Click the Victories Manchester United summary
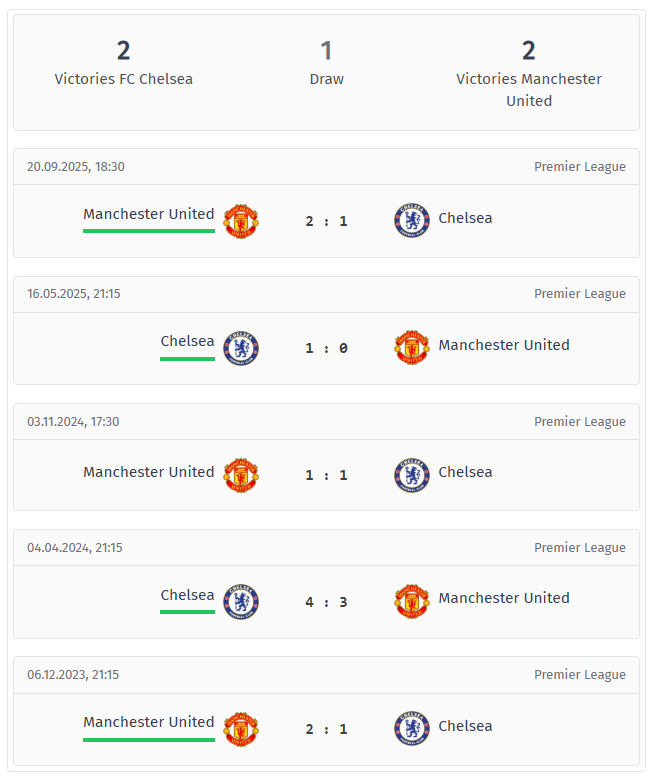 pyautogui.click(x=529, y=73)
